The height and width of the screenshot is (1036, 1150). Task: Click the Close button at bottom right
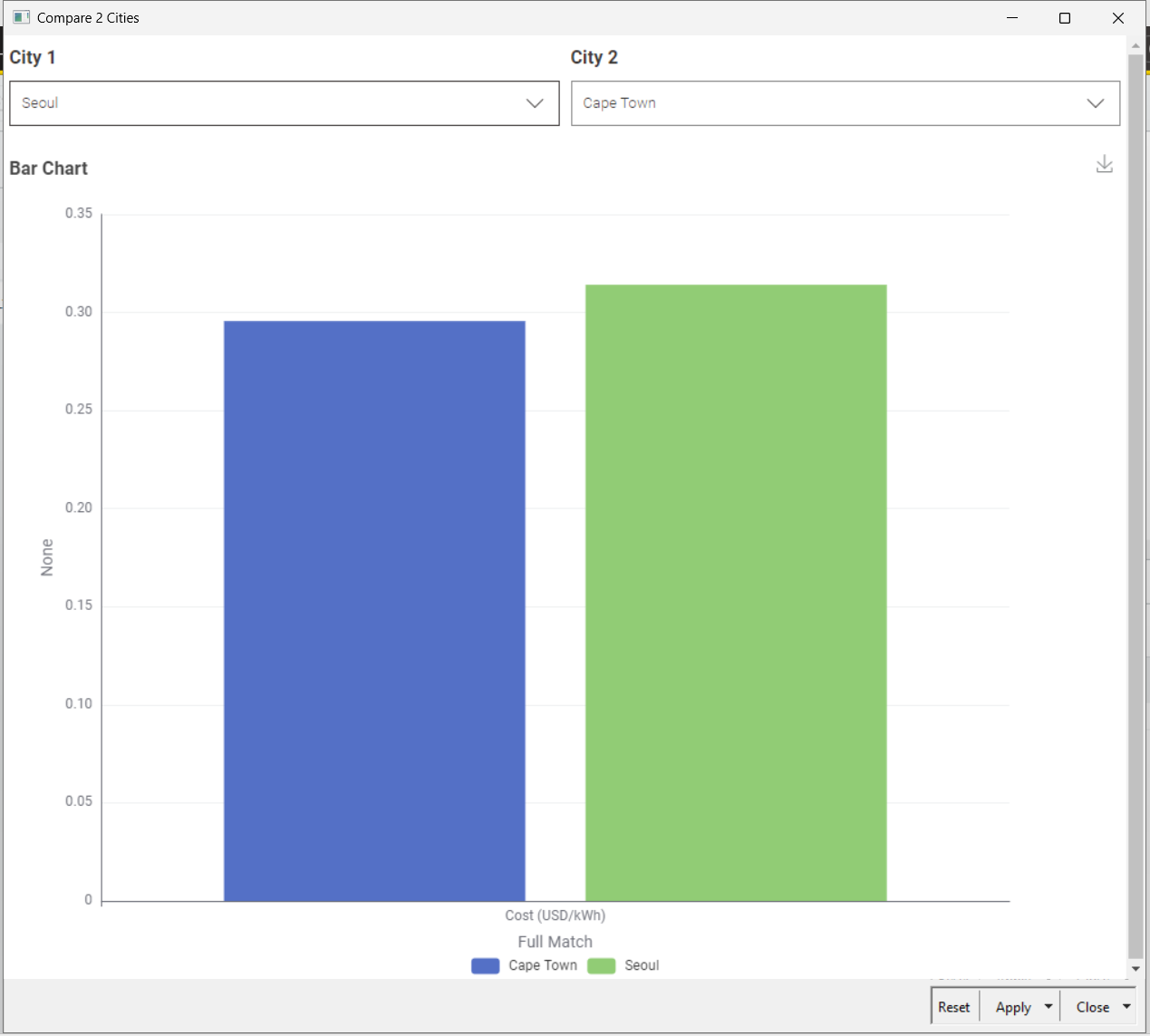[1092, 1007]
